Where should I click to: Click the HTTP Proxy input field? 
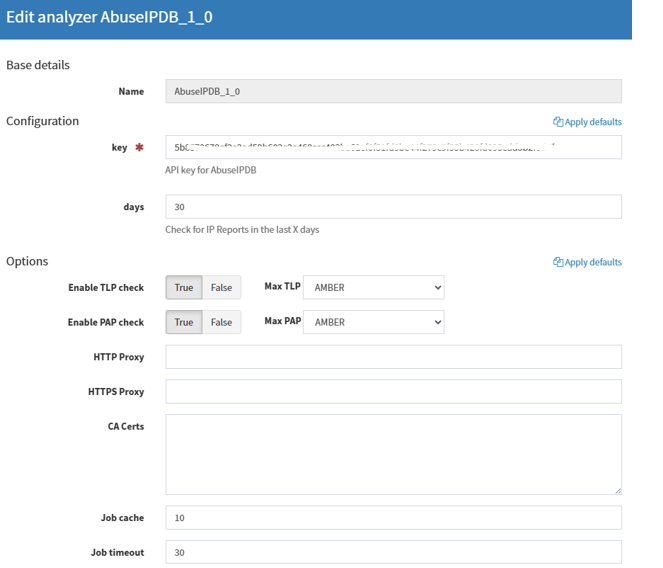393,357
